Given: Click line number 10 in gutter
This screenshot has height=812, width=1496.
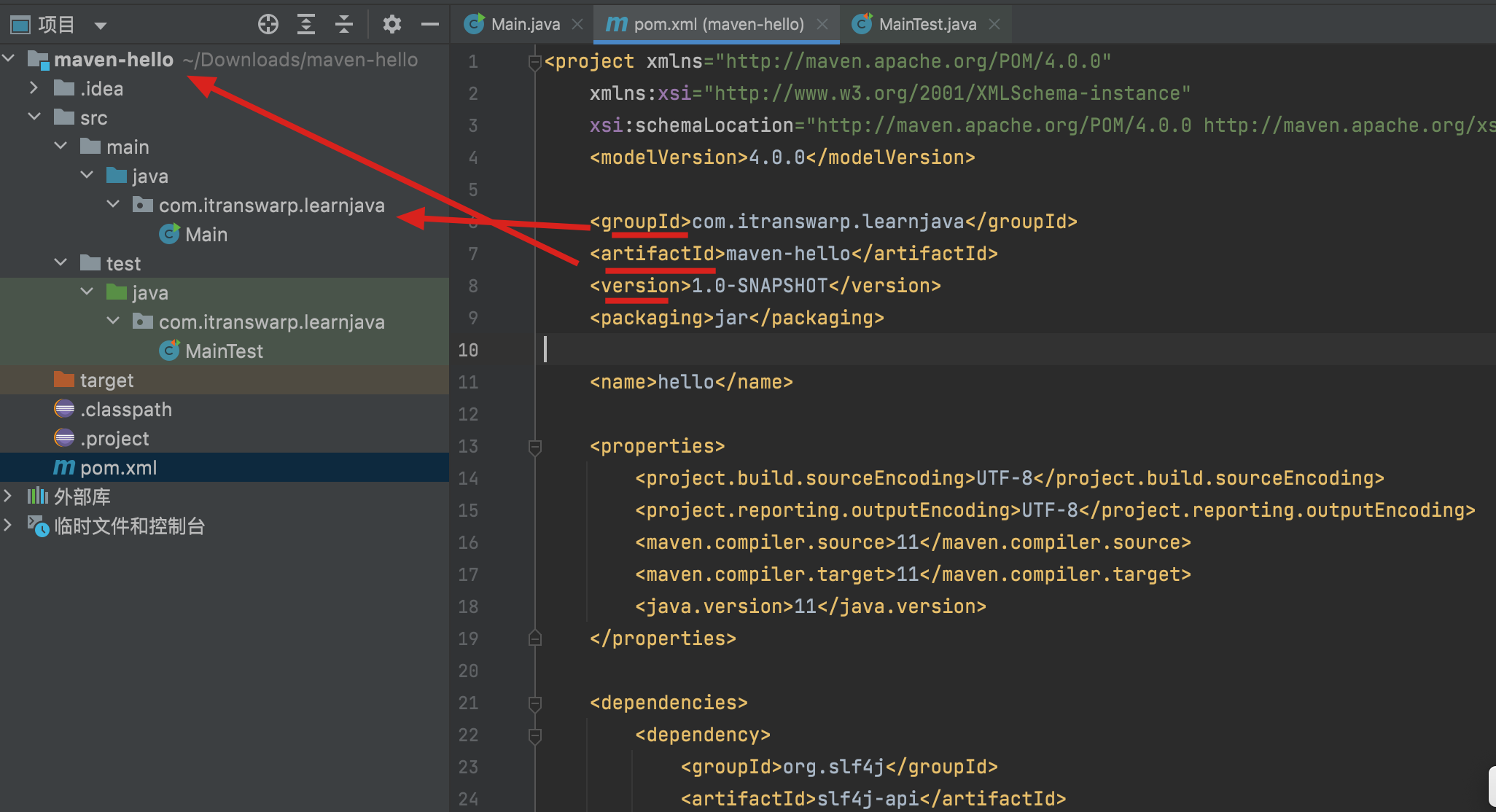Looking at the screenshot, I should pos(468,350).
